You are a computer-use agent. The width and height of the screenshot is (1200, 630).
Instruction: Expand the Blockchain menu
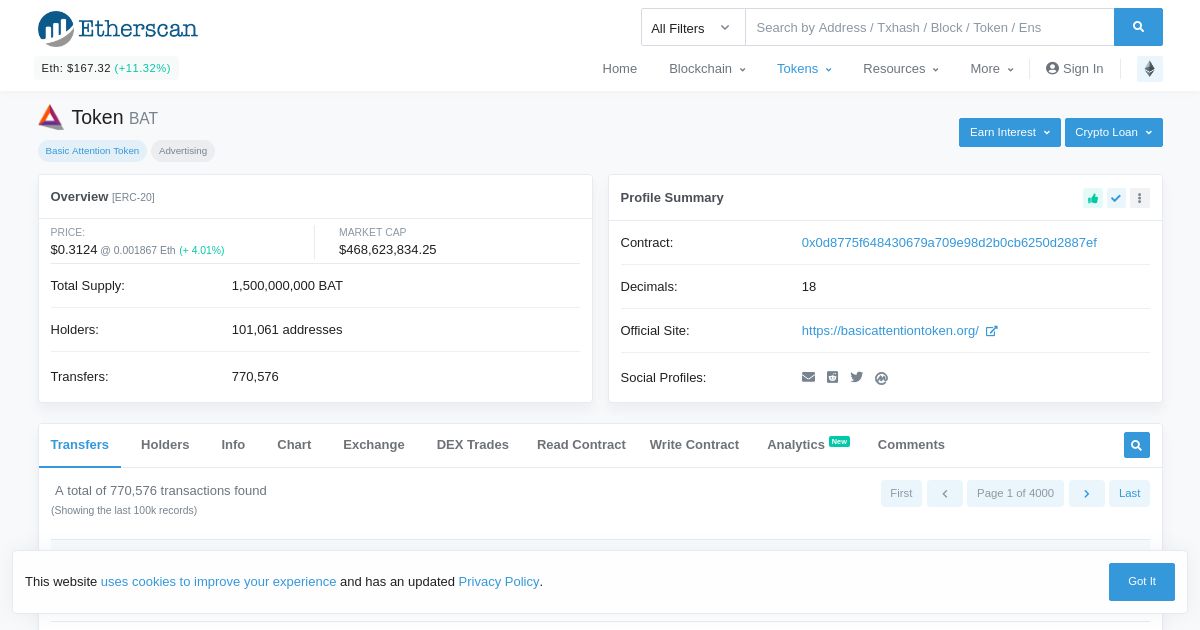click(707, 69)
